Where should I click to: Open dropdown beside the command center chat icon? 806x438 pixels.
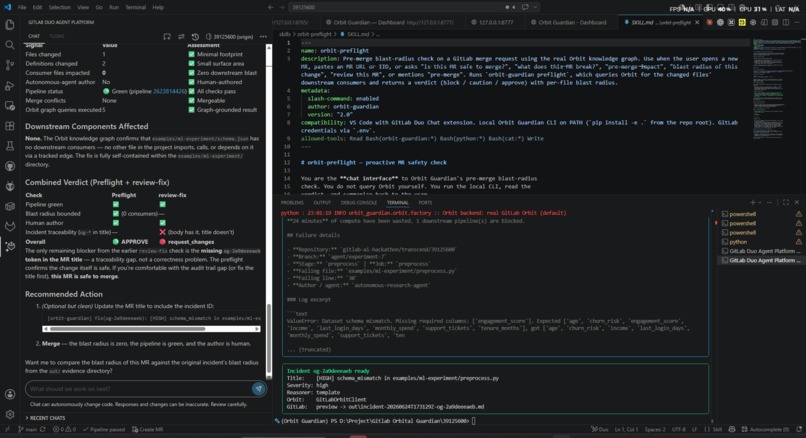(x=535, y=7)
